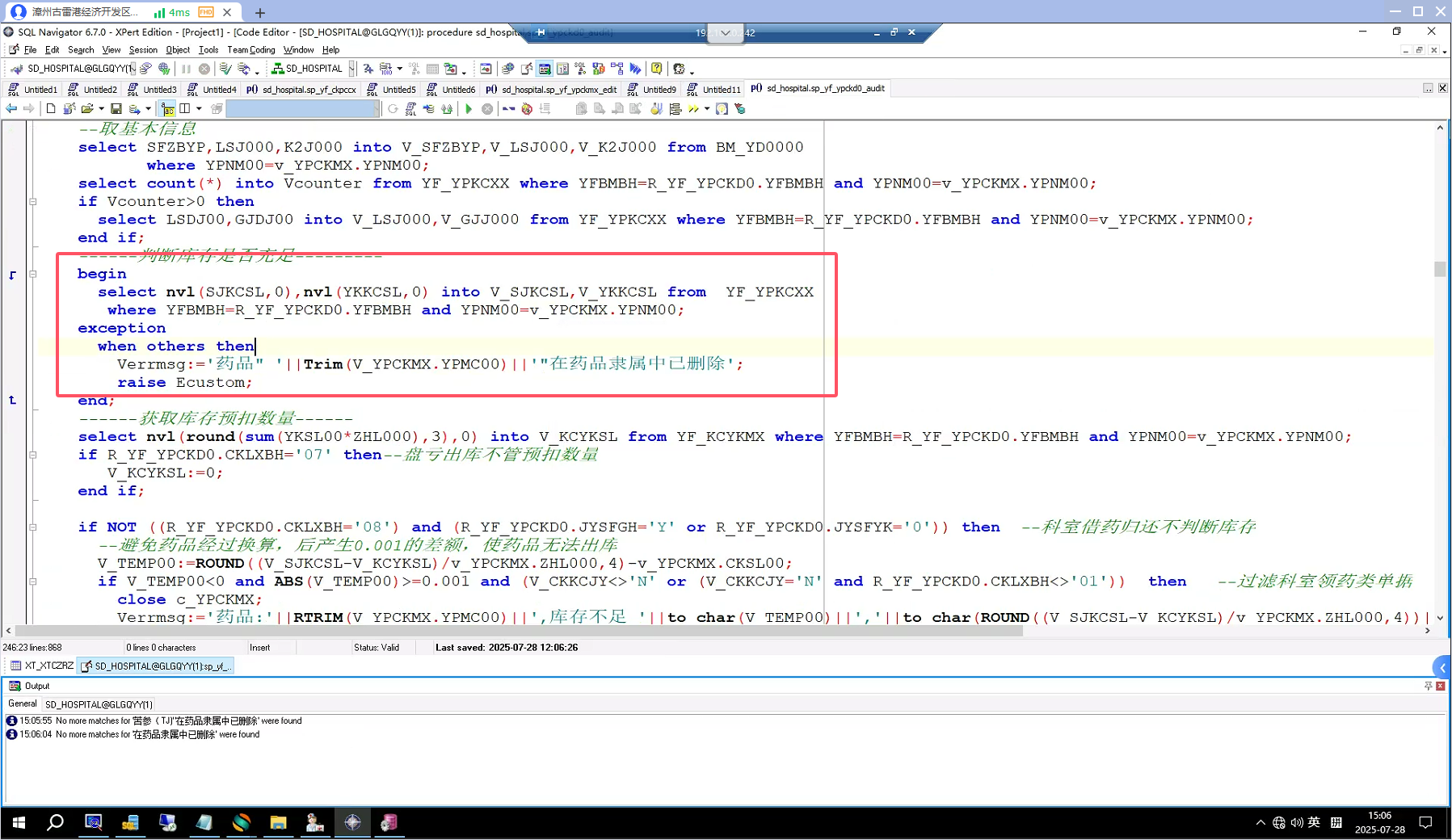Toggle fold marker beside 'if R_YF_YPCKD0.CKLXBH='07''
This screenshot has width=1452, height=840.
pos(33,455)
